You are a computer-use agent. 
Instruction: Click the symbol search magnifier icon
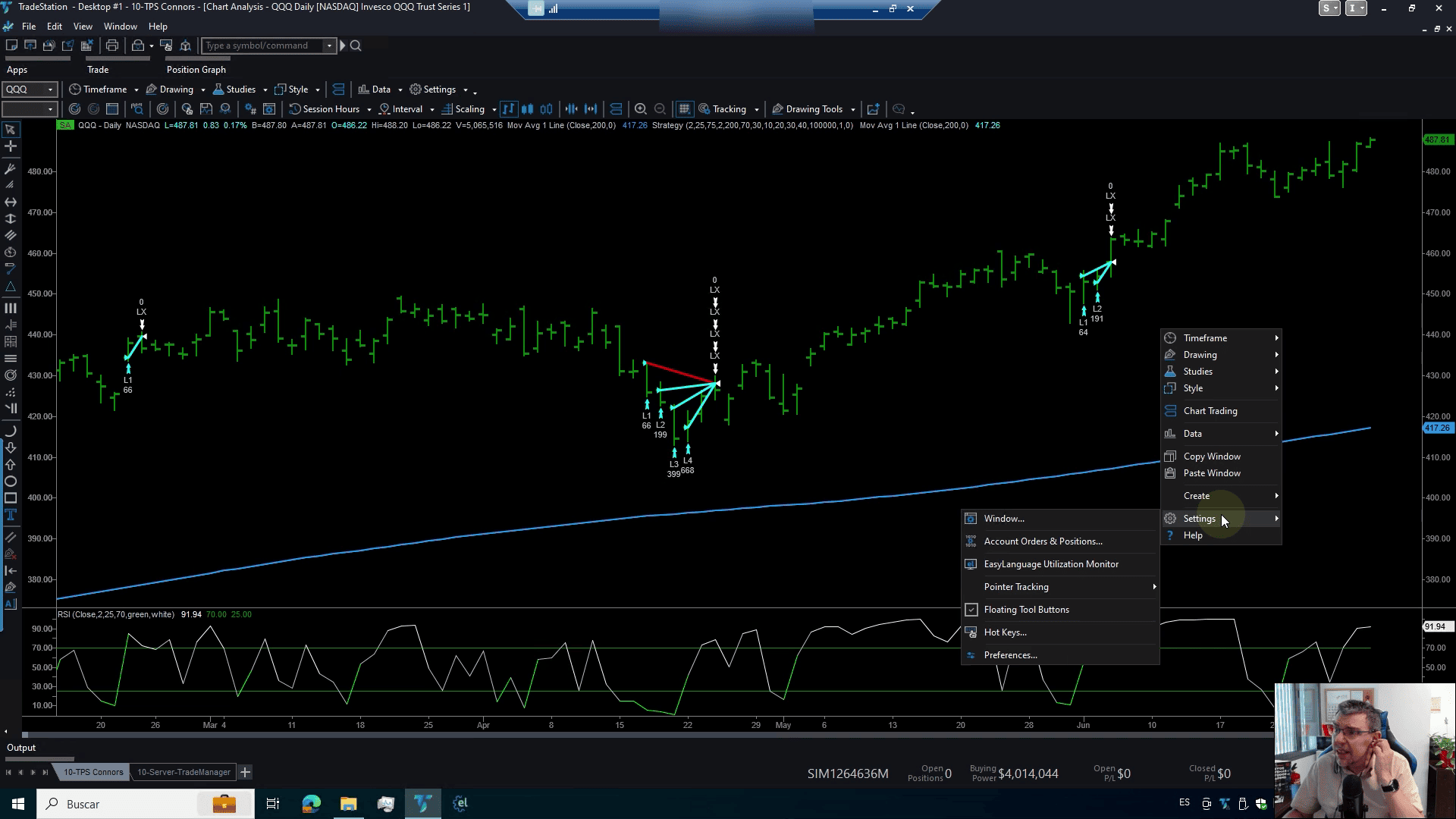[356, 45]
